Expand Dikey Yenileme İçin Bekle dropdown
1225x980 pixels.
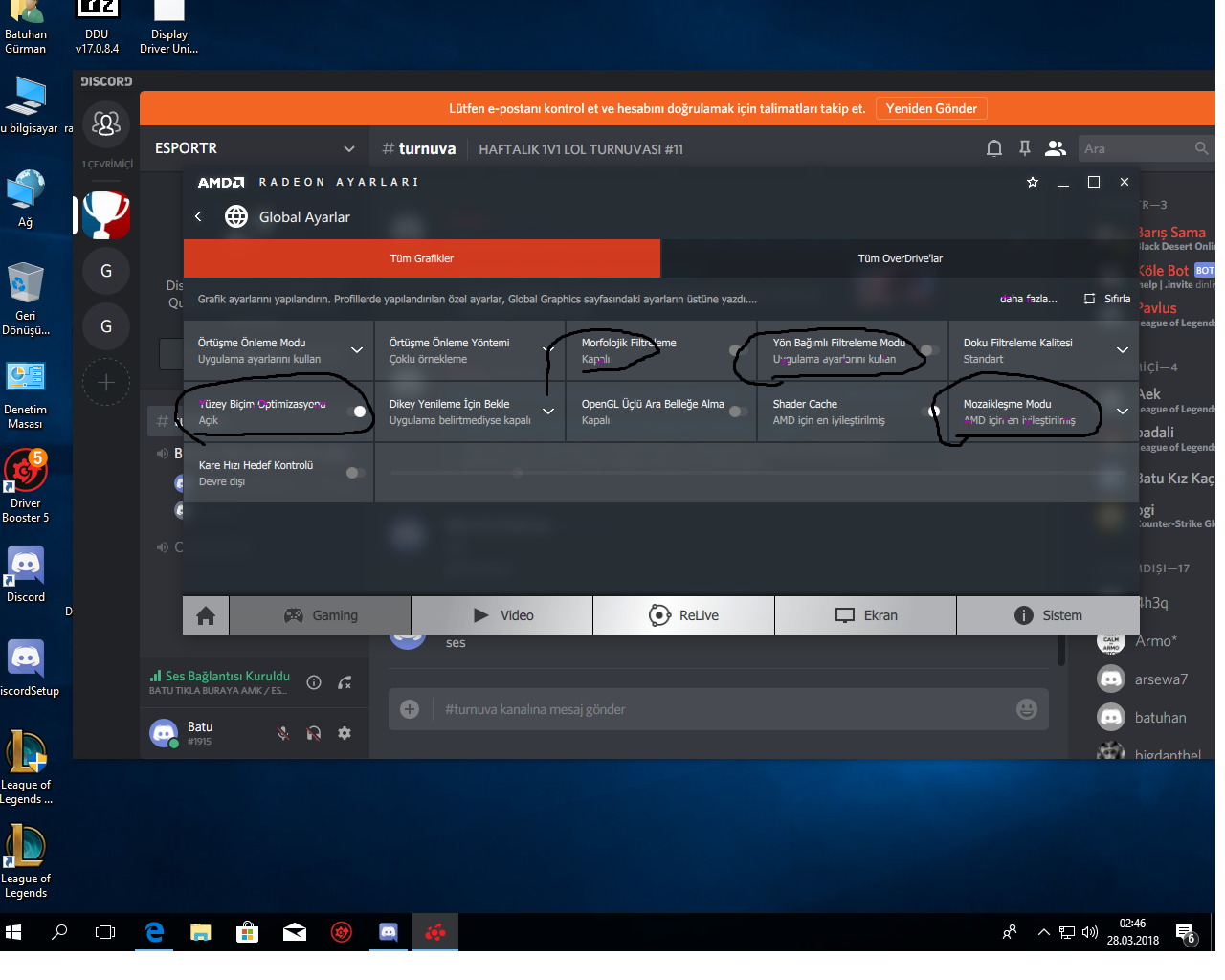tap(548, 412)
